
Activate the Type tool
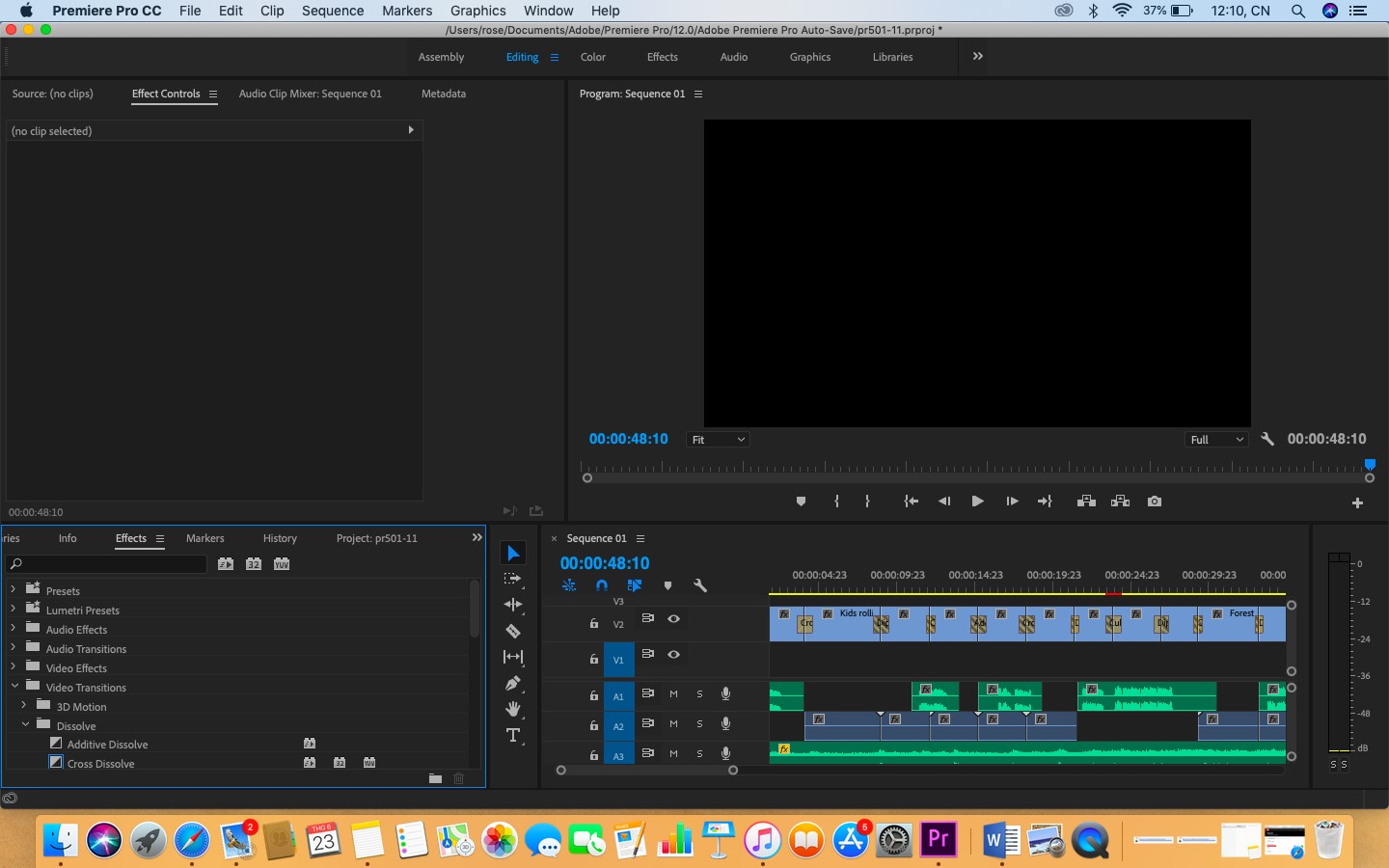pos(513,735)
